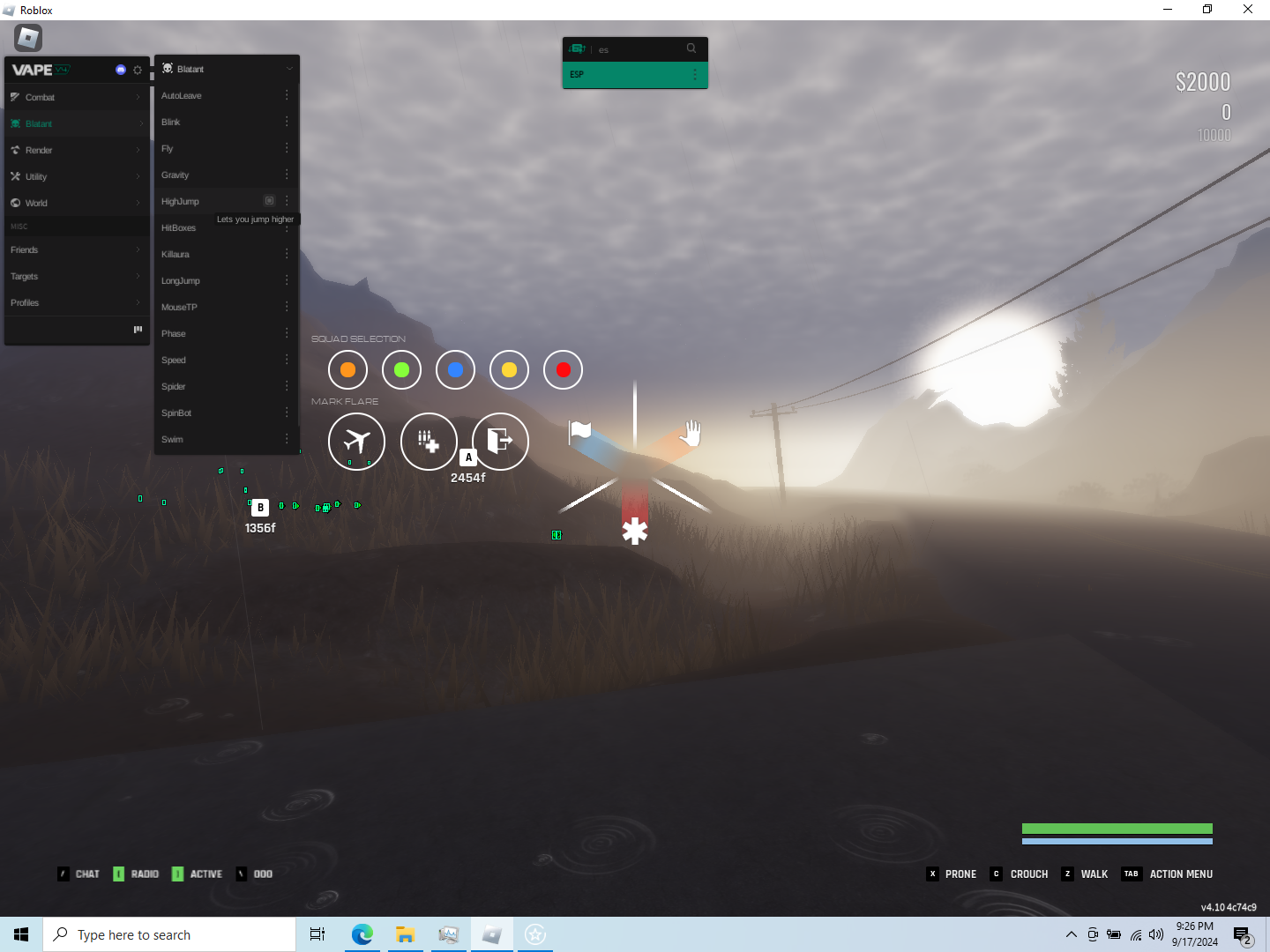Select the reinforcements mark flare icon
Viewport: 1270px width, 952px height.
tap(429, 441)
